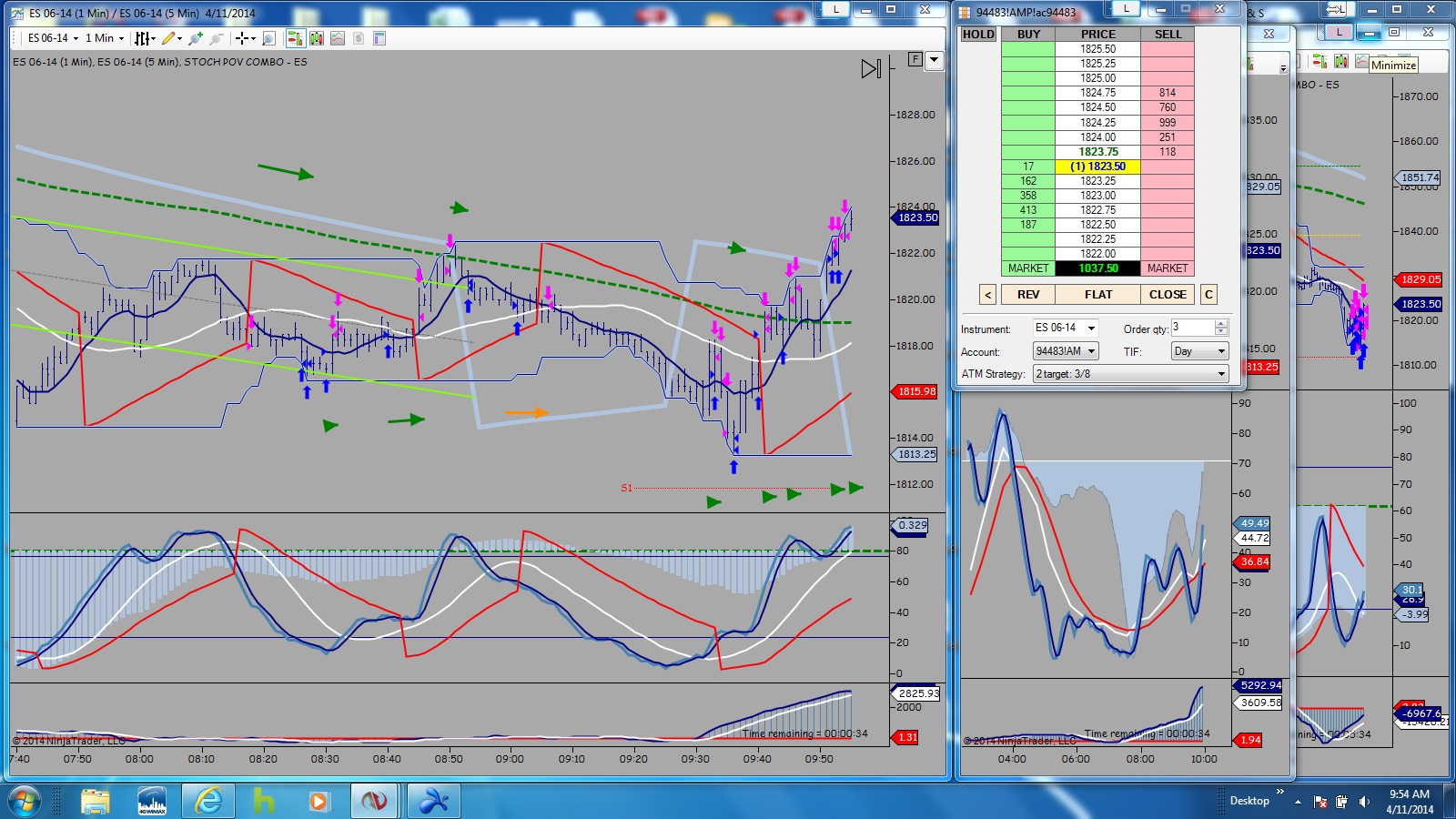Click the REV button in SuperDOM
The image size is (1456, 819).
pyautogui.click(x=1027, y=295)
